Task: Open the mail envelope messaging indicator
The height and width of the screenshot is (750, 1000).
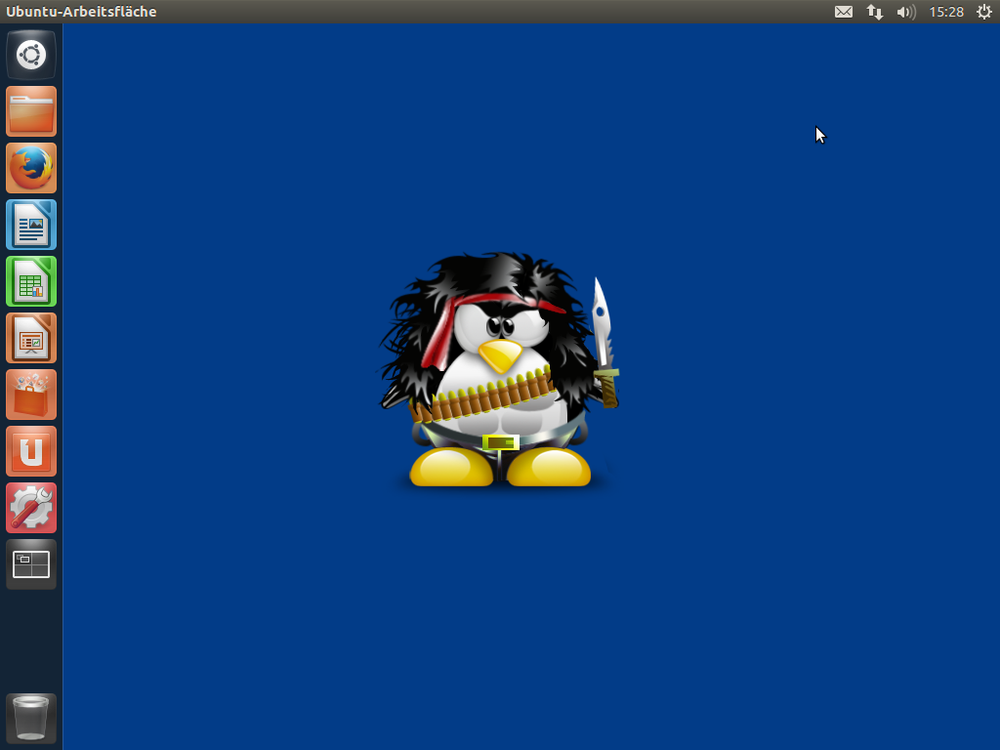Action: tap(844, 11)
